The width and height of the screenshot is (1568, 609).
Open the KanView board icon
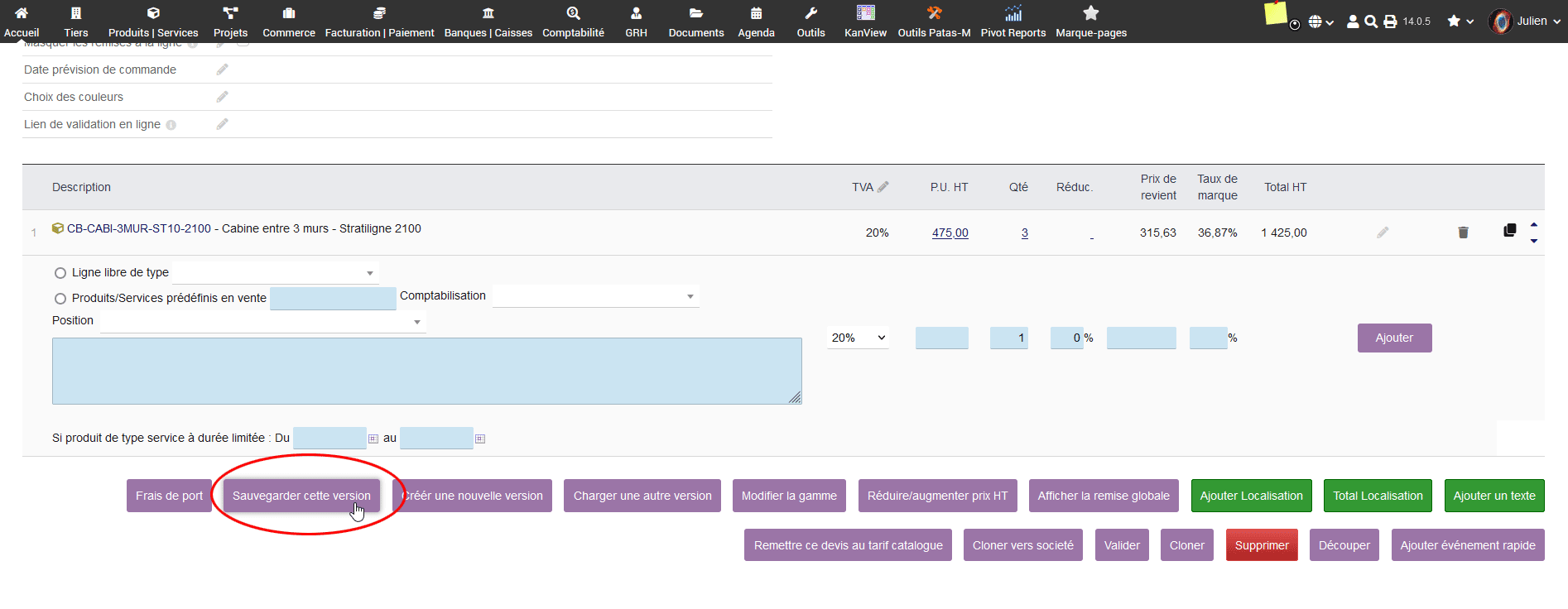(866, 12)
